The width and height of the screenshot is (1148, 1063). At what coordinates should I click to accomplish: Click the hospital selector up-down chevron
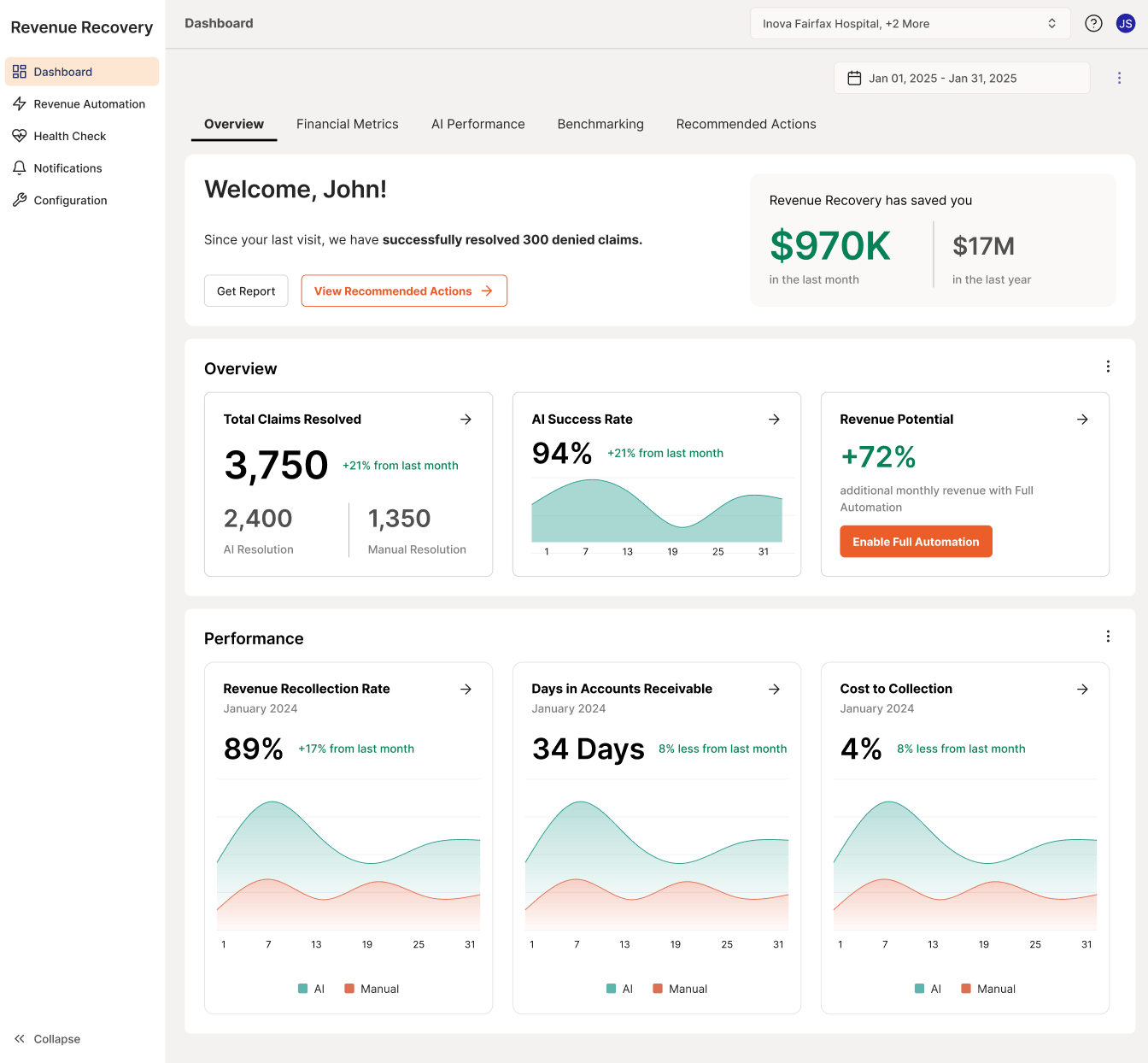(1052, 24)
